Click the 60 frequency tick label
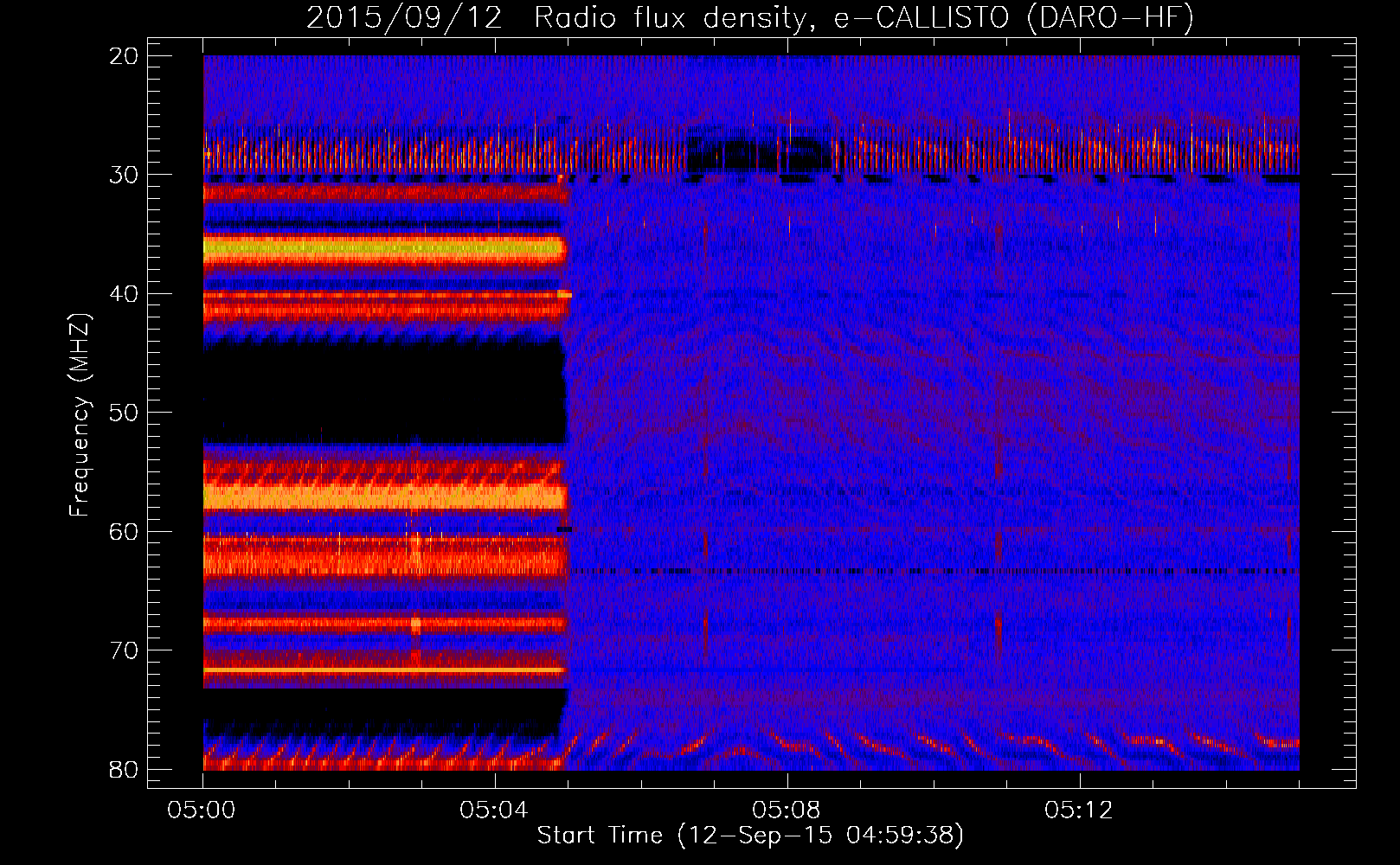 coord(125,531)
